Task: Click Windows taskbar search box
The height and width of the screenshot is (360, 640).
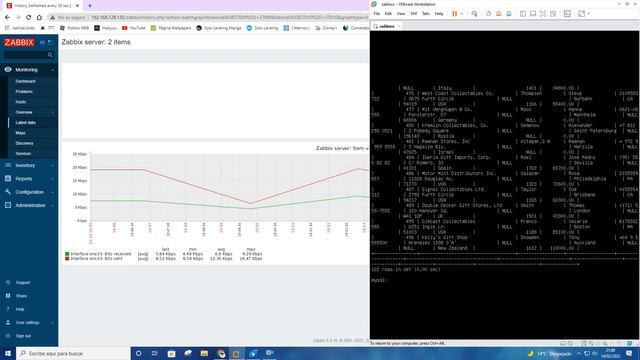Action: click(x=73, y=353)
